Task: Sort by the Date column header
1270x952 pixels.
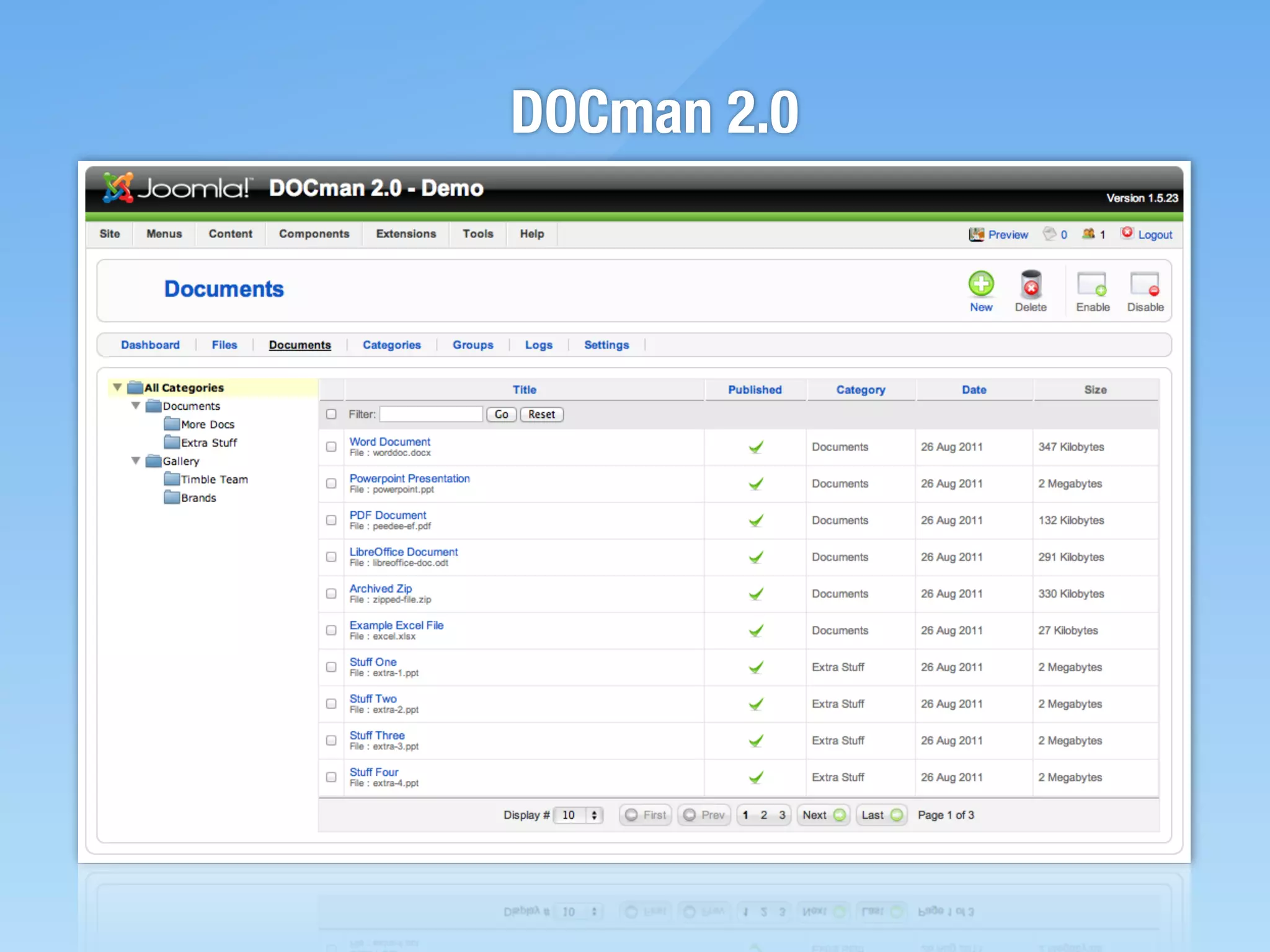Action: point(974,390)
